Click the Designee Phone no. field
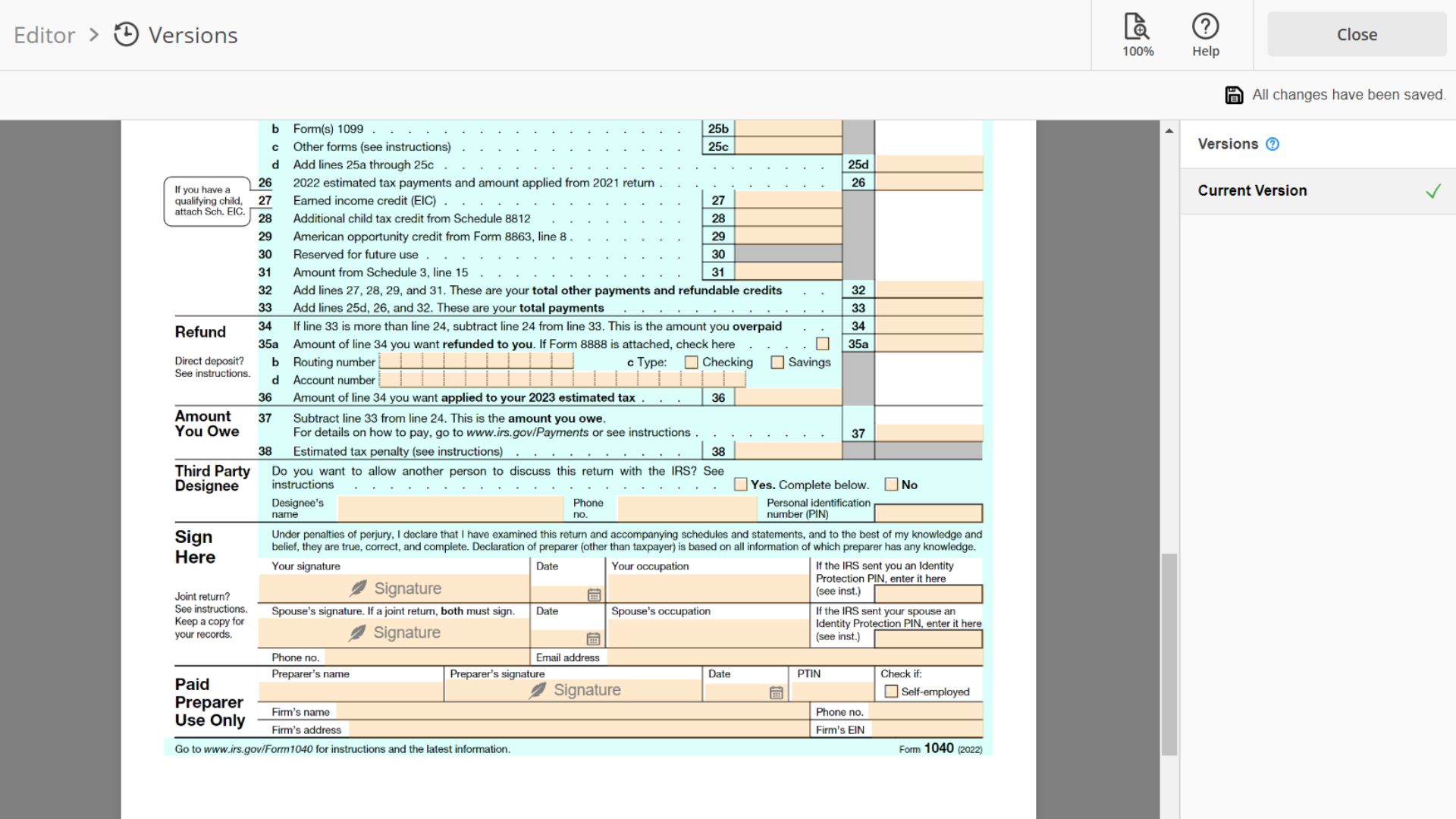This screenshot has width=1456, height=819. pyautogui.click(x=687, y=508)
